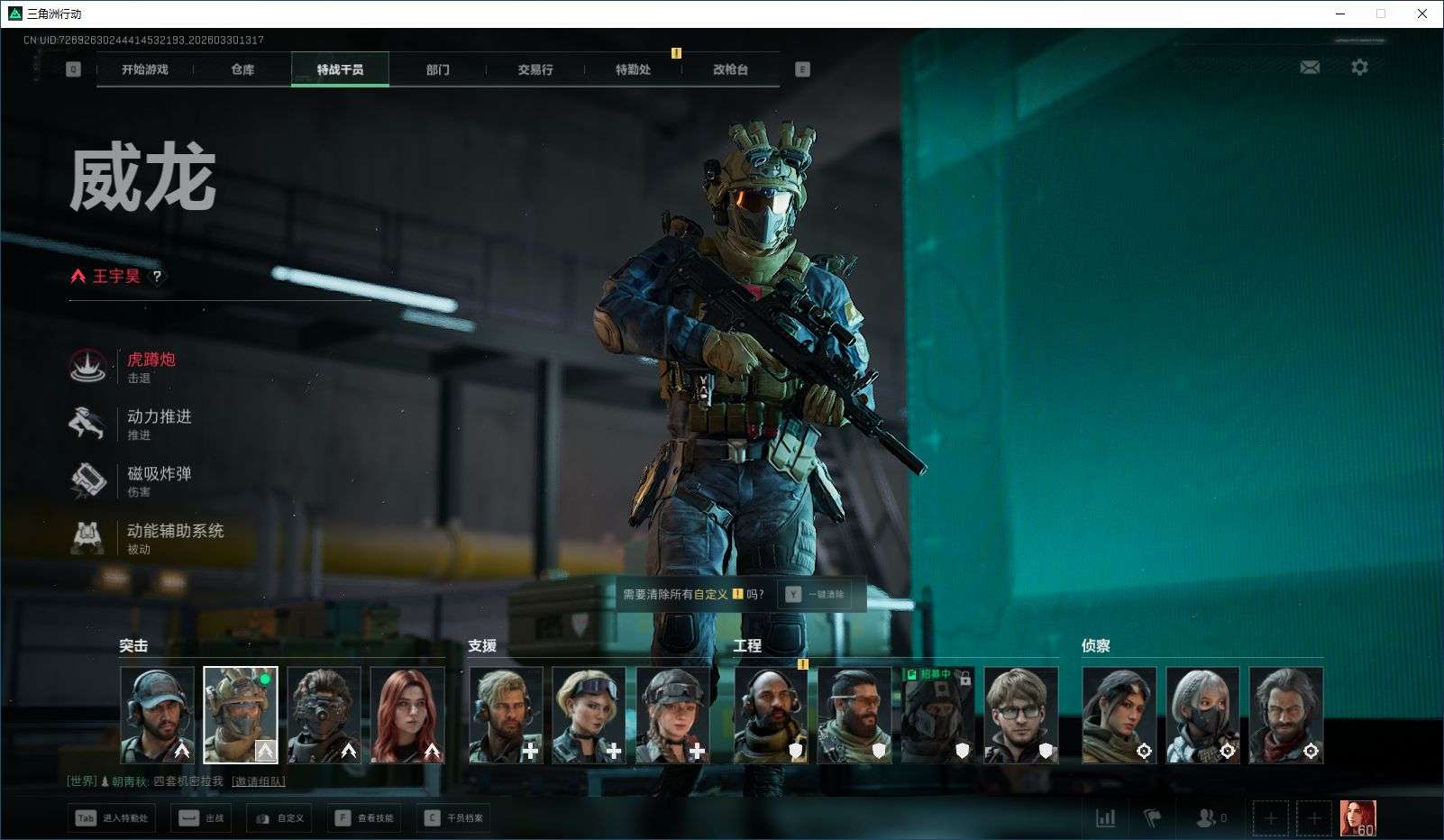Select the 动力推进 skill icon
1444x840 pixels.
pyautogui.click(x=87, y=424)
